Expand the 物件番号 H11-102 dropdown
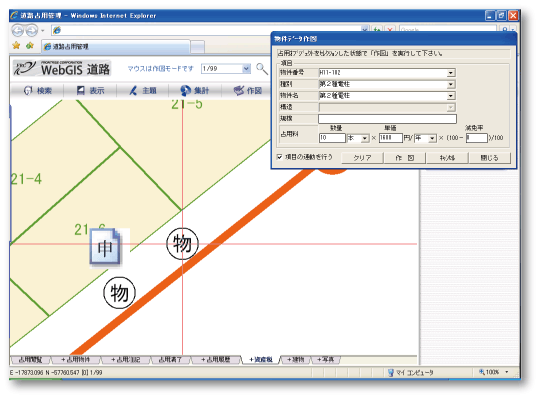This screenshot has width=540, height=399. 451,73
